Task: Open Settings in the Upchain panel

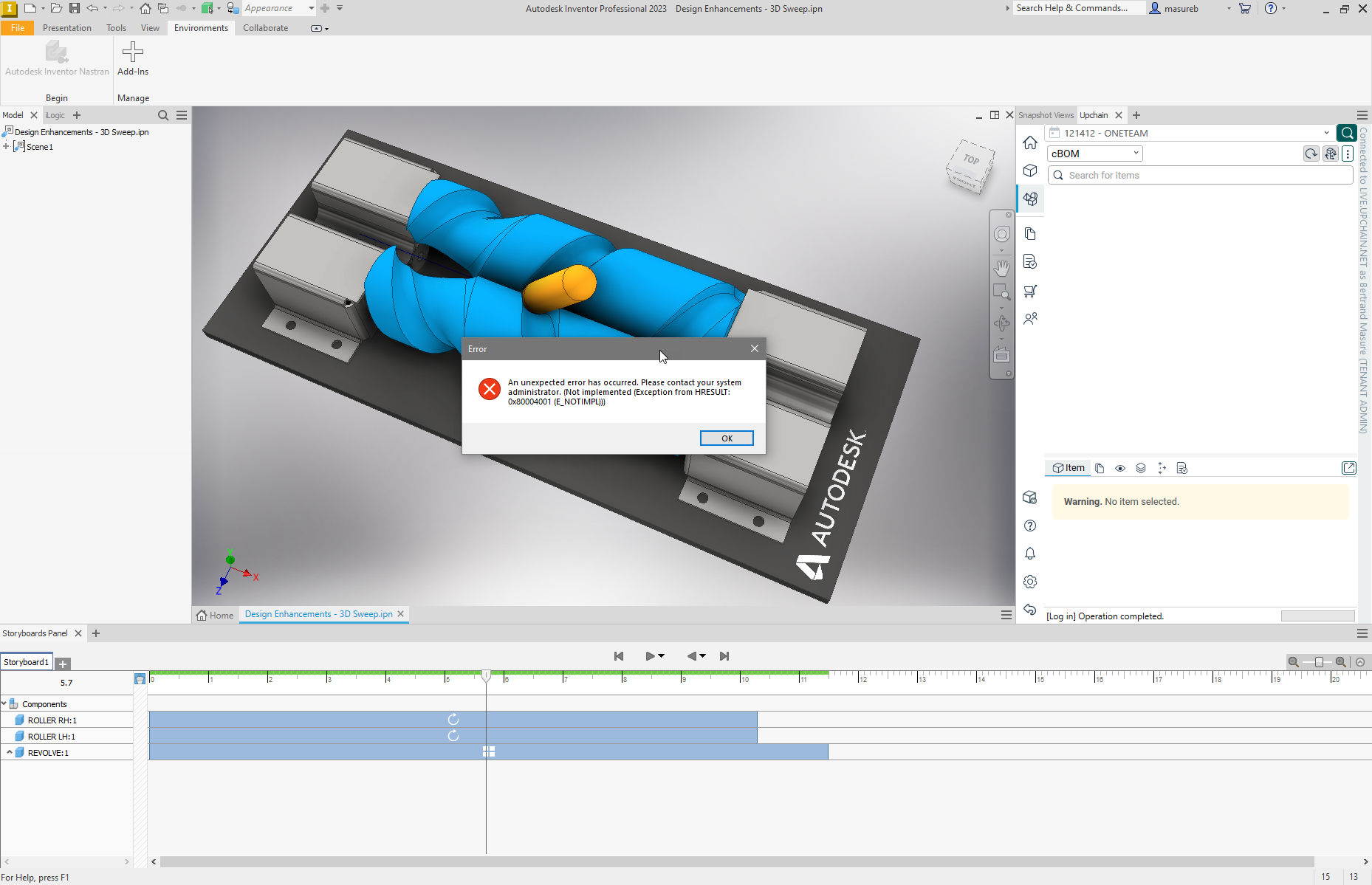Action: coord(1031,582)
